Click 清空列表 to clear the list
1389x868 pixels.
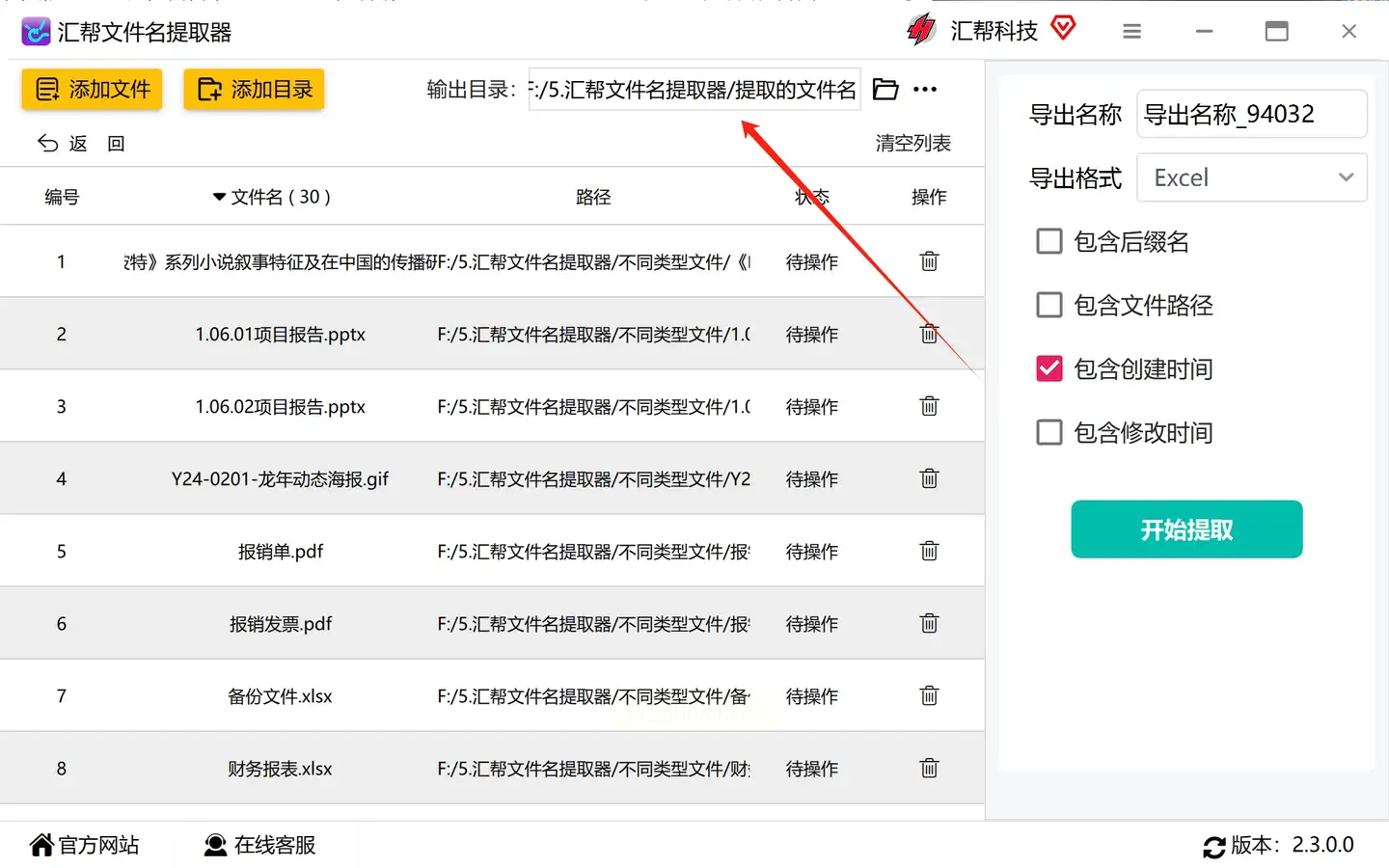(913, 143)
